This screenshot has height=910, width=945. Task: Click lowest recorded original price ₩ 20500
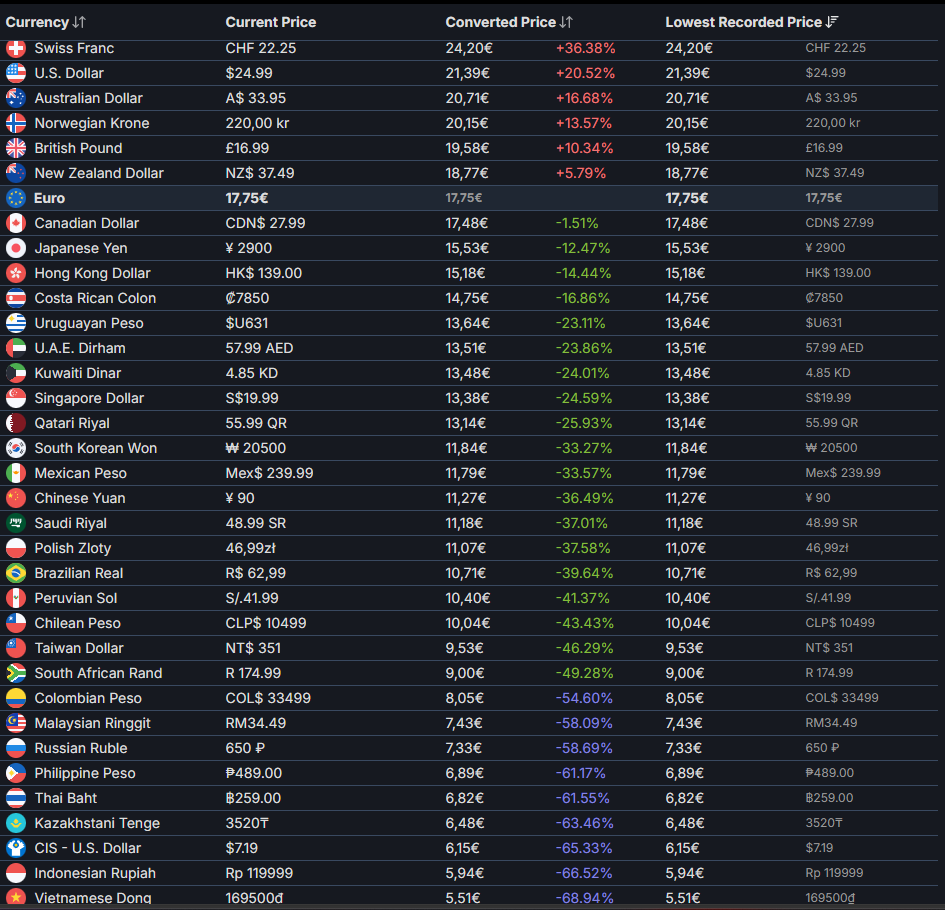pyautogui.click(x=831, y=448)
